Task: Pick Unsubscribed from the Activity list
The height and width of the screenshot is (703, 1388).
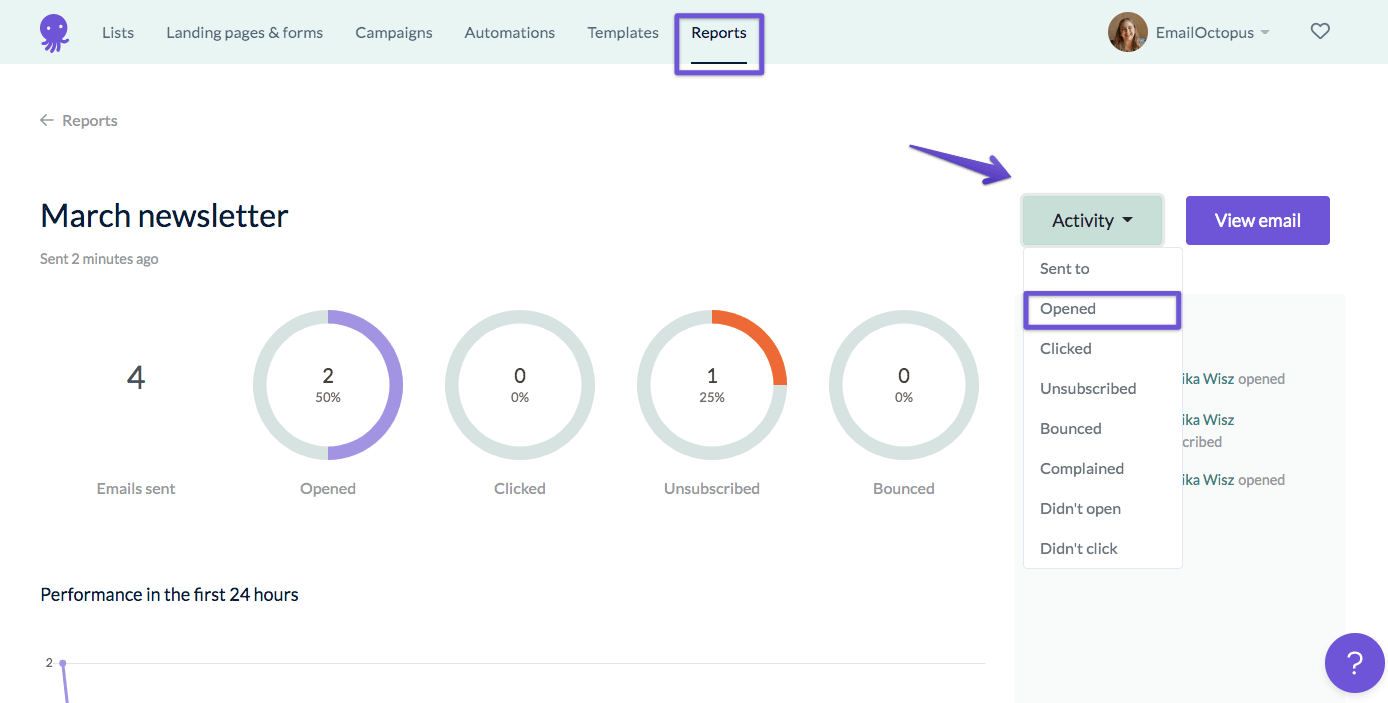Action: pos(1088,389)
